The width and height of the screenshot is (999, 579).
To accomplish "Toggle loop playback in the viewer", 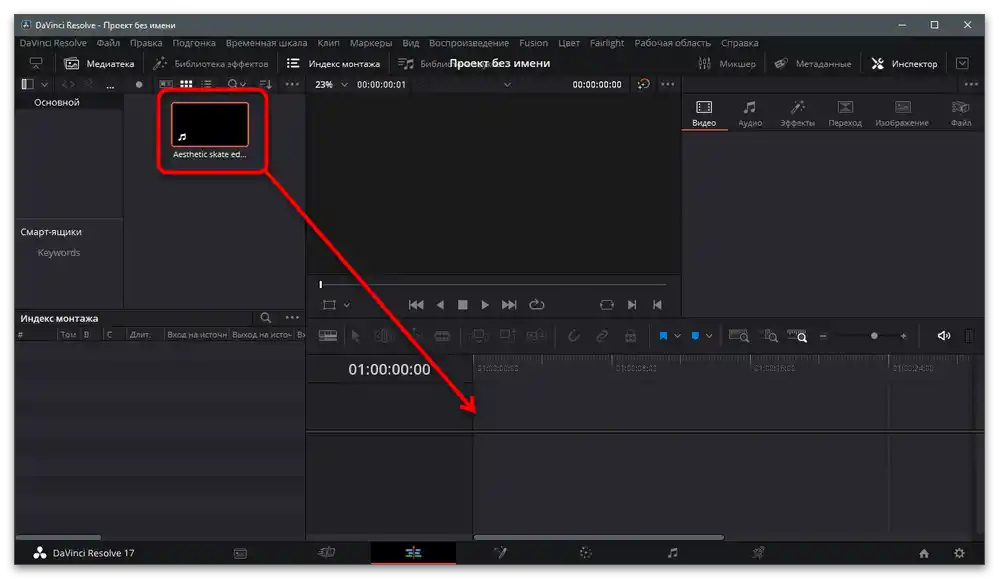I will pyautogui.click(x=536, y=305).
